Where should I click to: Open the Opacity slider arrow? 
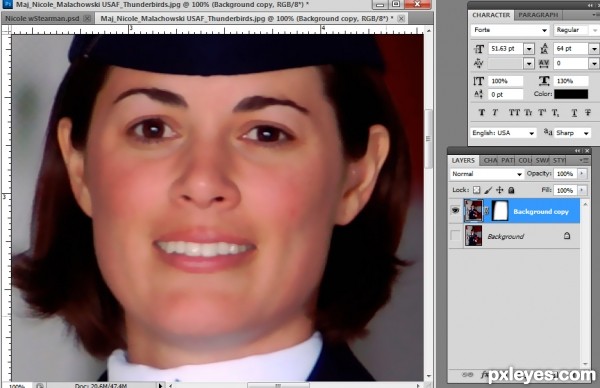[x=582, y=174]
